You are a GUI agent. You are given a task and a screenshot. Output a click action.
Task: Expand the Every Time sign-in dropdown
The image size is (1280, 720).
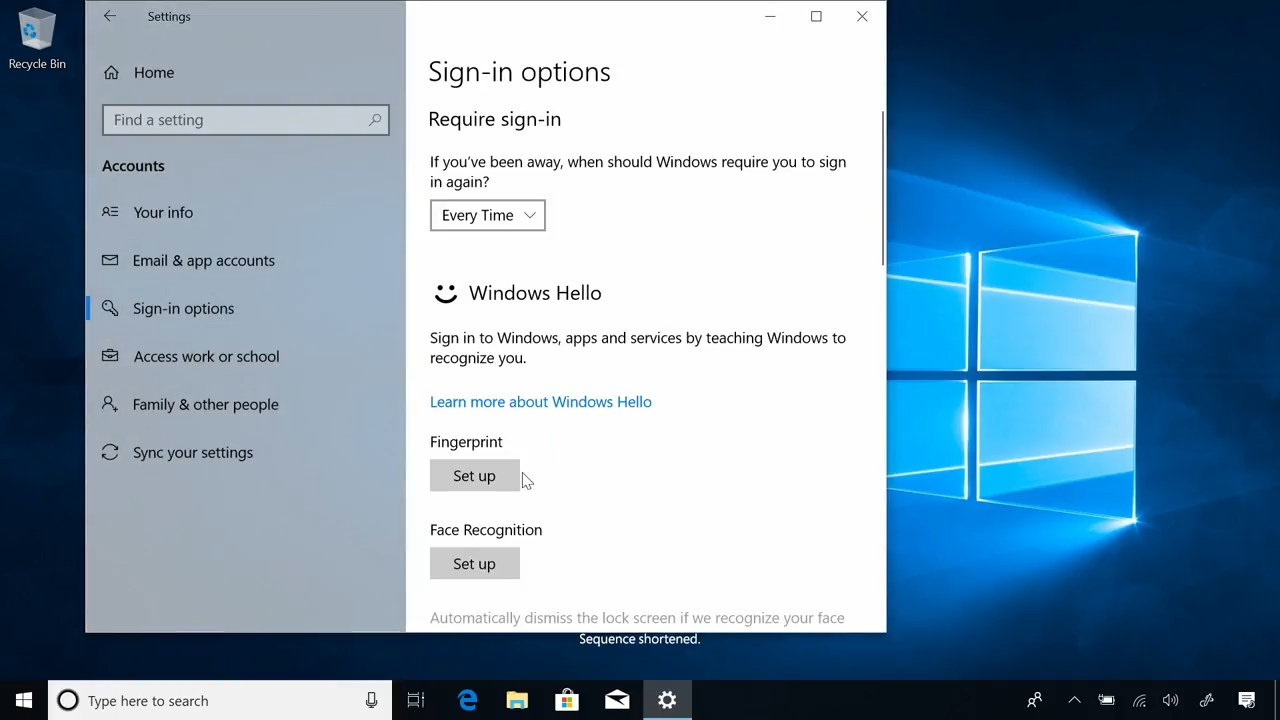coord(487,215)
